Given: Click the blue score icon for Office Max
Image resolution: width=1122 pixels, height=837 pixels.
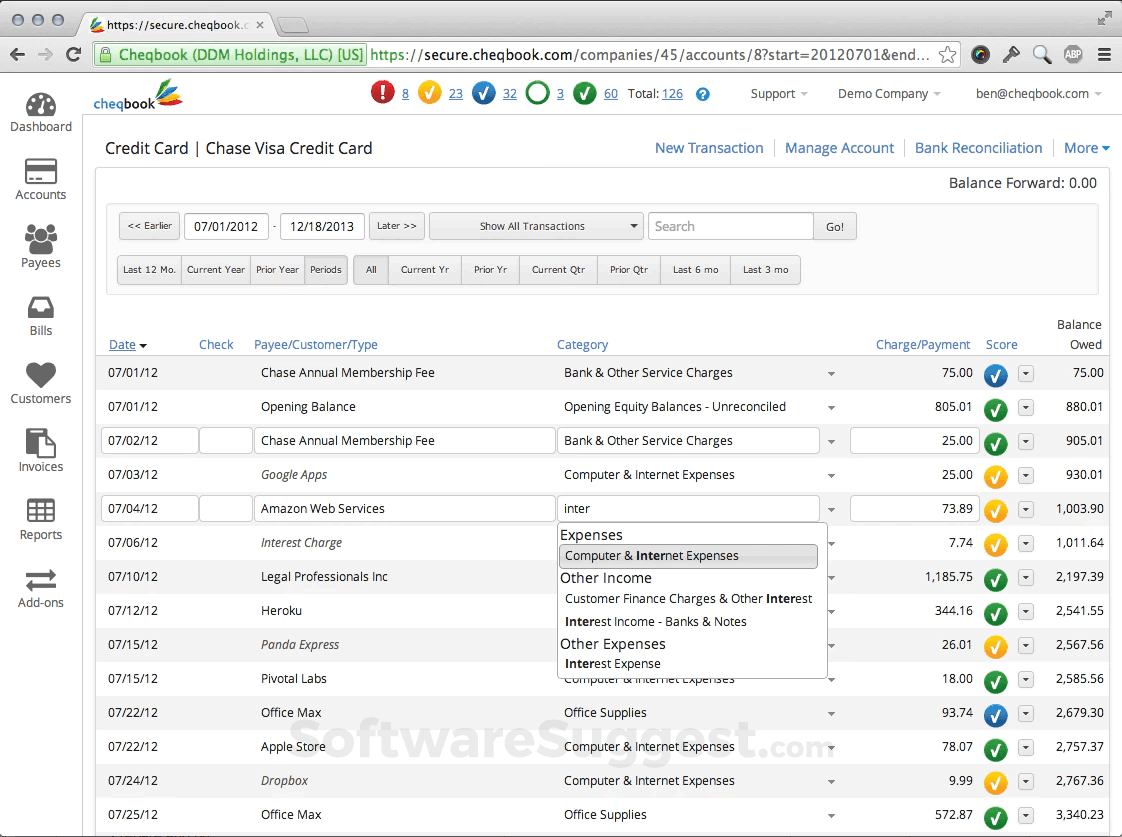Looking at the screenshot, I should 995,714.
